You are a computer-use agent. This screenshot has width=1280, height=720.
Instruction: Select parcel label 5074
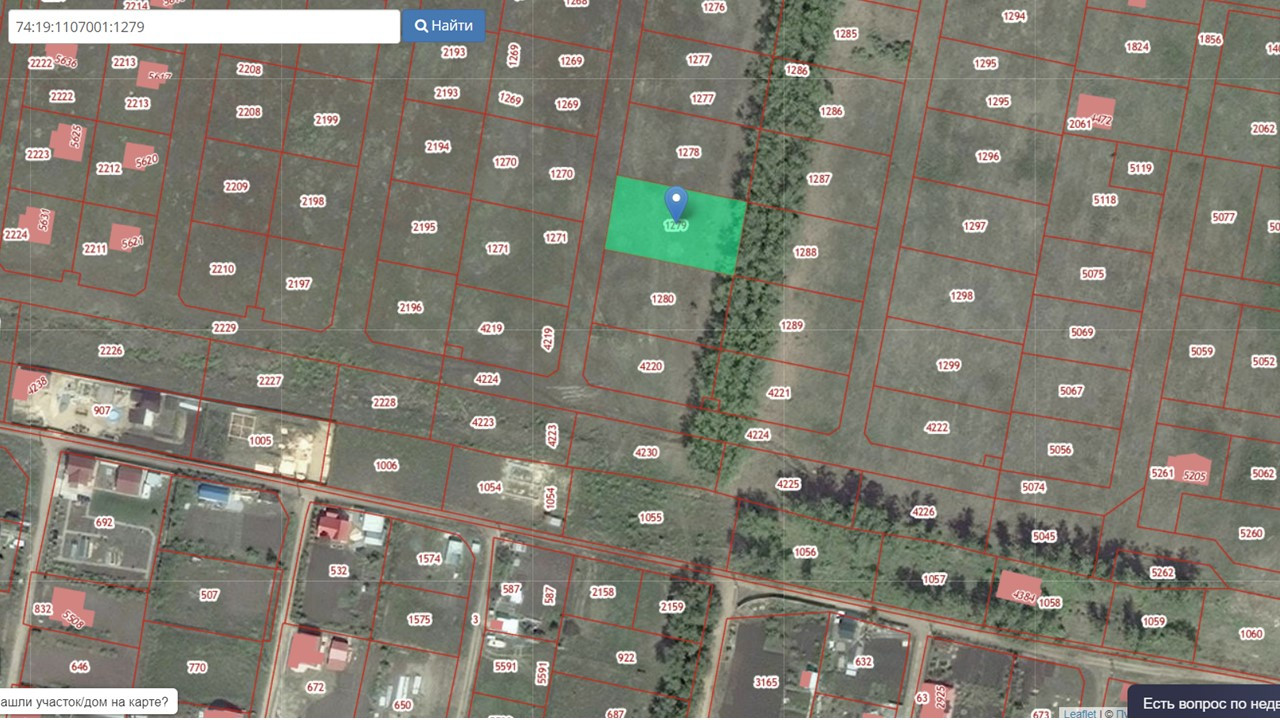coord(1033,487)
